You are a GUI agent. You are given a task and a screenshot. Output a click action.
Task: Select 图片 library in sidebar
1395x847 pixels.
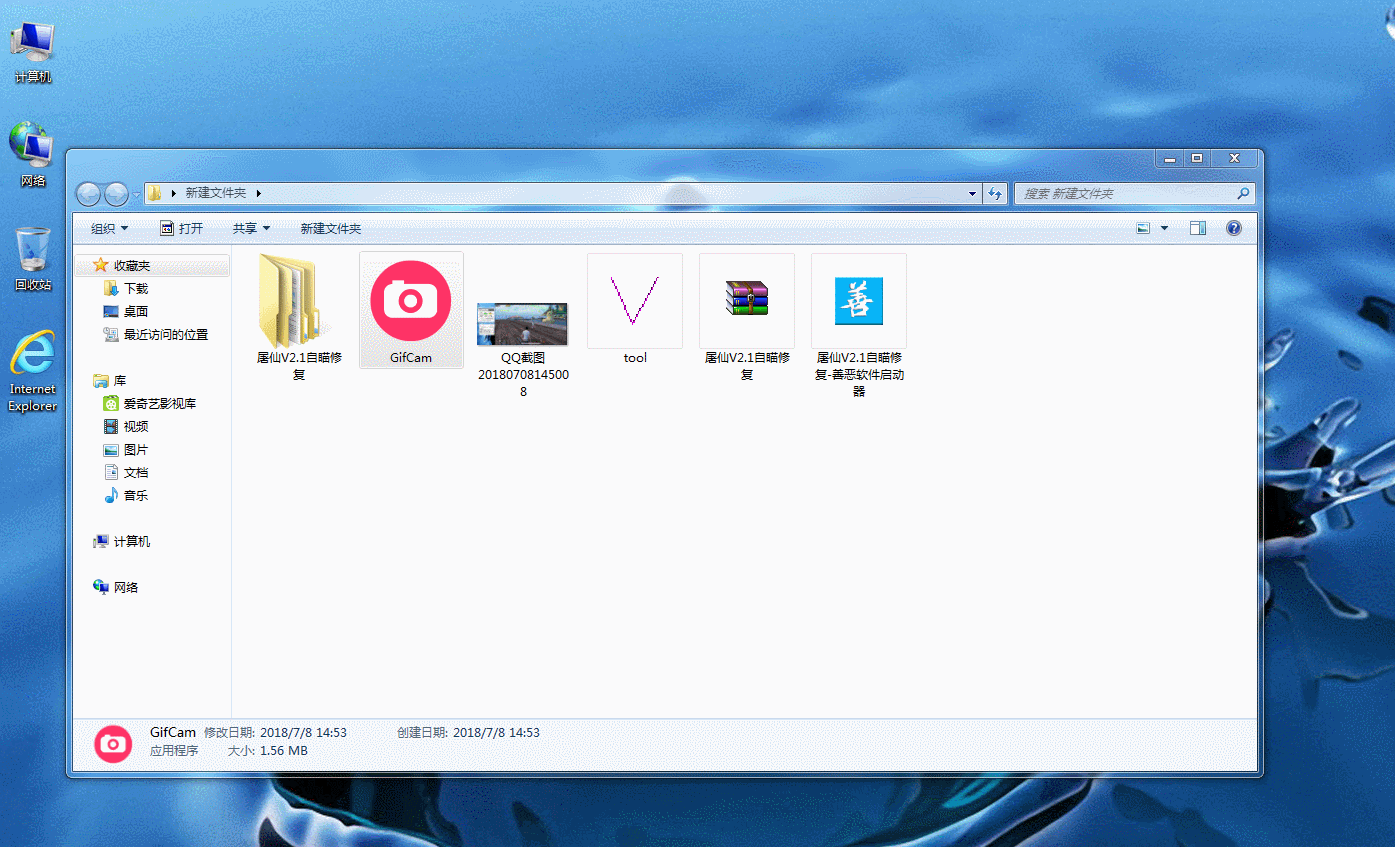(x=136, y=450)
